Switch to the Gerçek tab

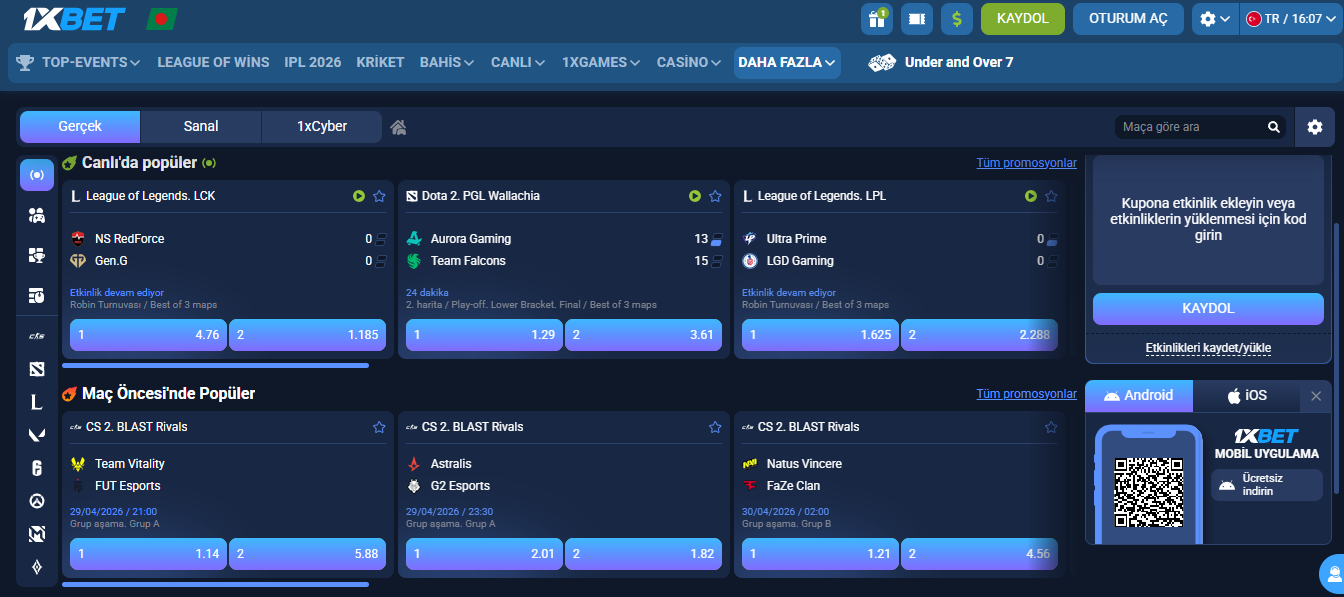[x=80, y=127]
